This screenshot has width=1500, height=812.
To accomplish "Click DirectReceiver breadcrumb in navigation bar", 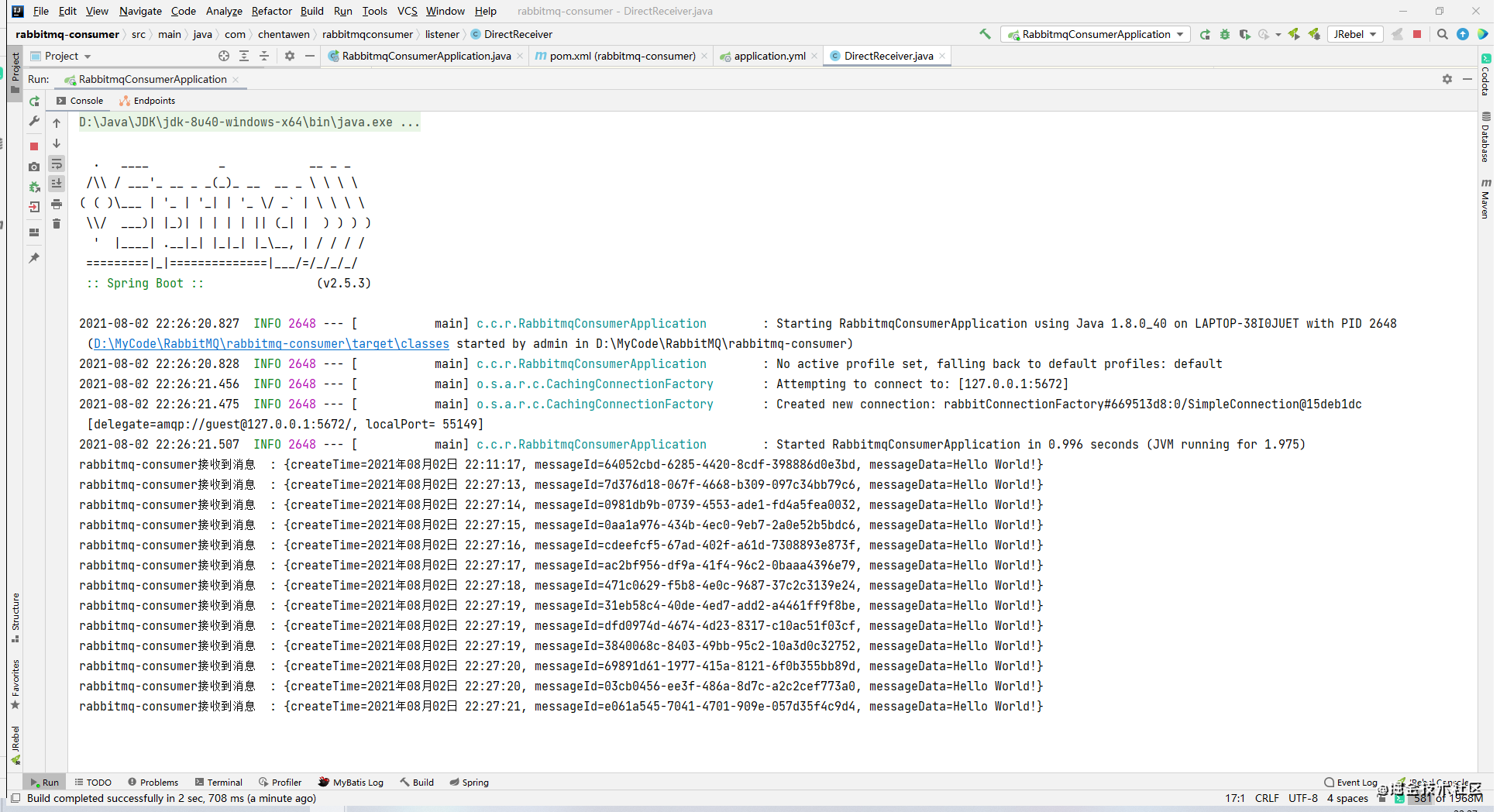I will (x=511, y=34).
